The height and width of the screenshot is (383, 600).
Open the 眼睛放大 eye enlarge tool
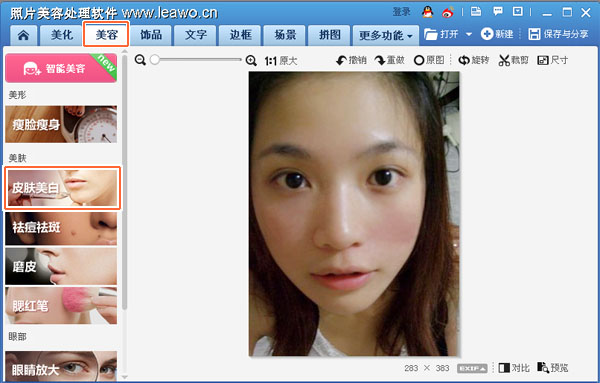[61, 367]
